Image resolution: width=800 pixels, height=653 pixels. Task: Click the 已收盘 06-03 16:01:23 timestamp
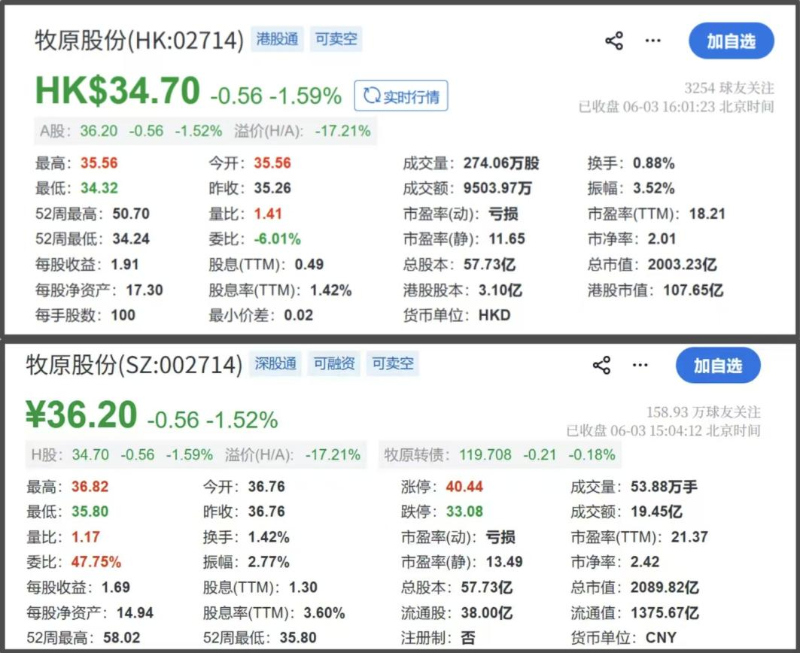(x=676, y=107)
